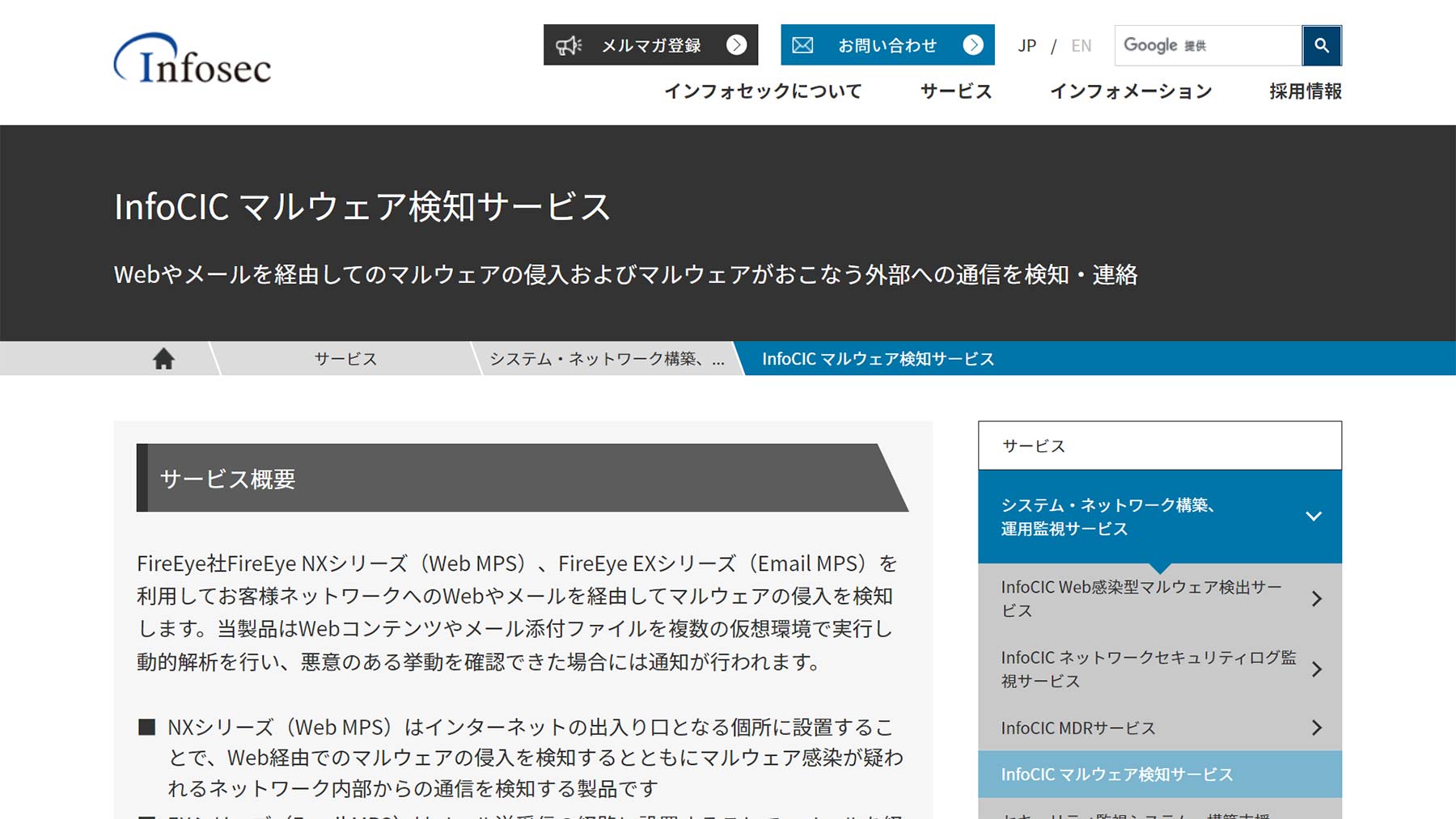Click the メルマガ登録 button text
This screenshot has width=1456, height=819.
pos(651,45)
